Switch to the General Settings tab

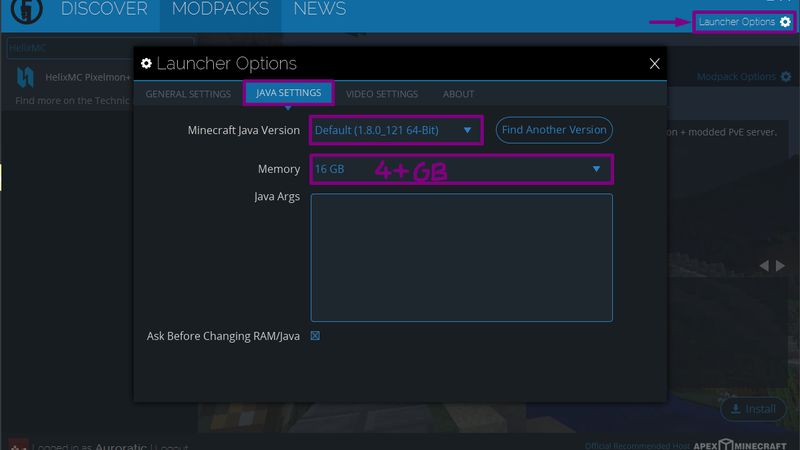coord(188,94)
